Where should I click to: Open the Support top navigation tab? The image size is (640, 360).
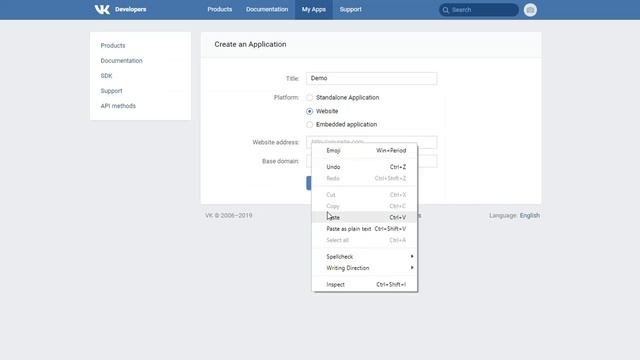tap(351, 9)
